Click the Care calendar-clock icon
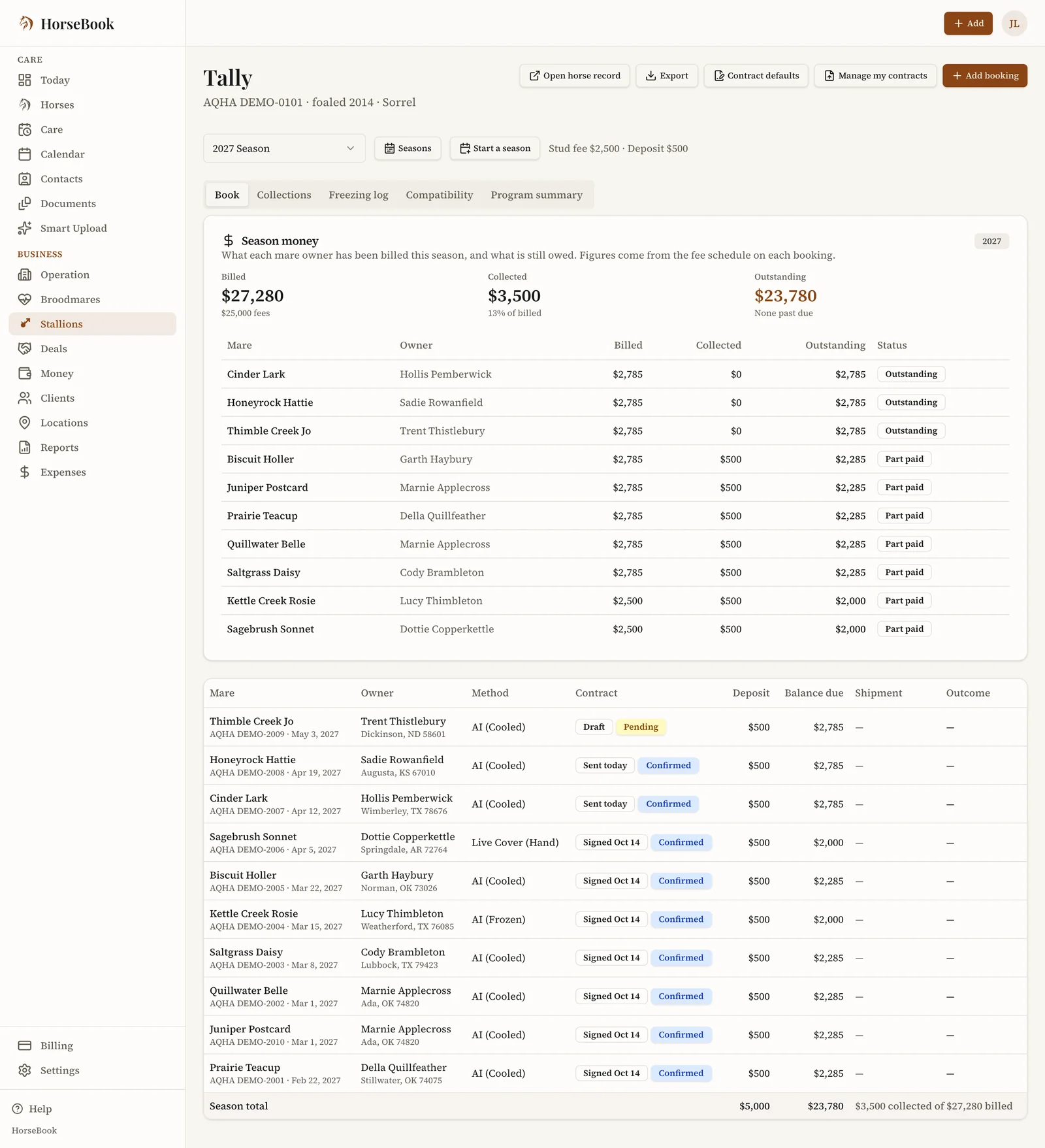Screen dimensions: 1045x1148 click(x=25, y=130)
